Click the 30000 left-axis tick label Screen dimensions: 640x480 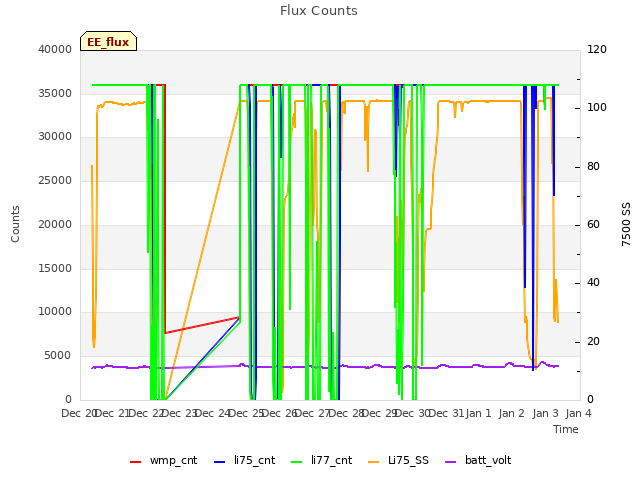(x=55, y=136)
